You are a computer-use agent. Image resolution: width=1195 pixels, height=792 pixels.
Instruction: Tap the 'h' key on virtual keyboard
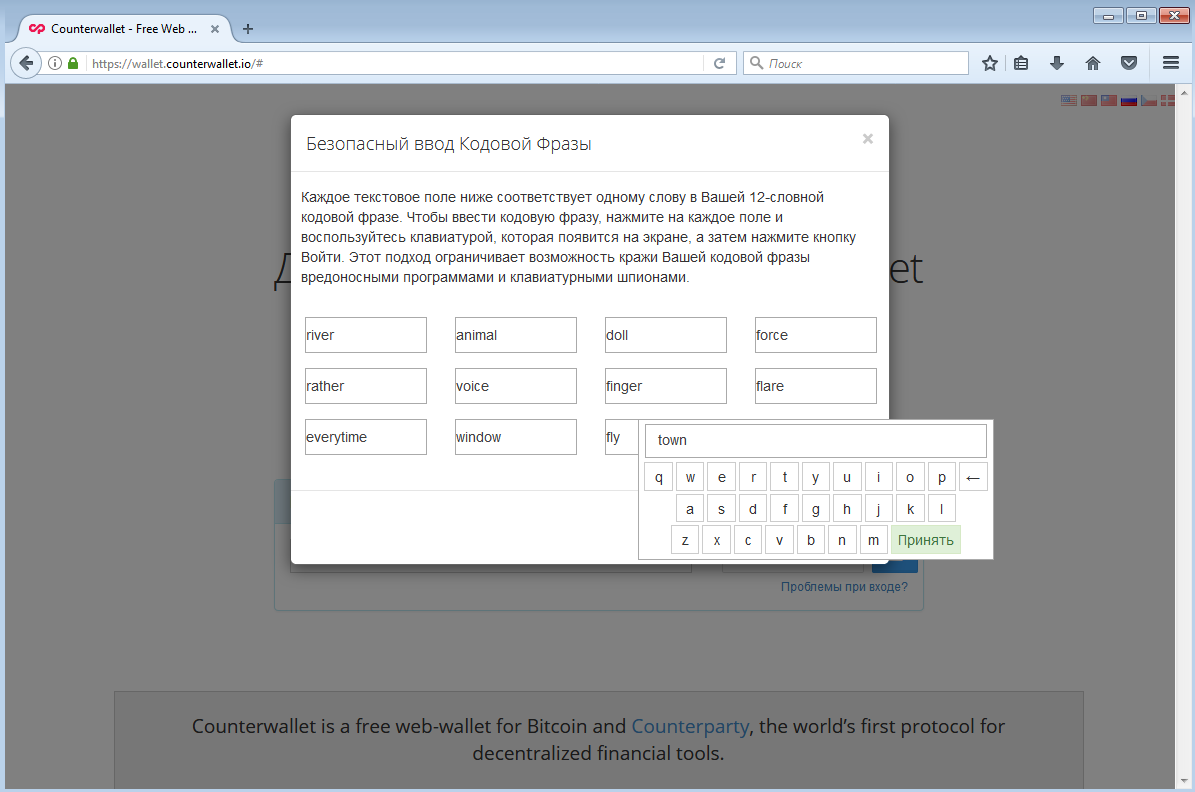(847, 508)
